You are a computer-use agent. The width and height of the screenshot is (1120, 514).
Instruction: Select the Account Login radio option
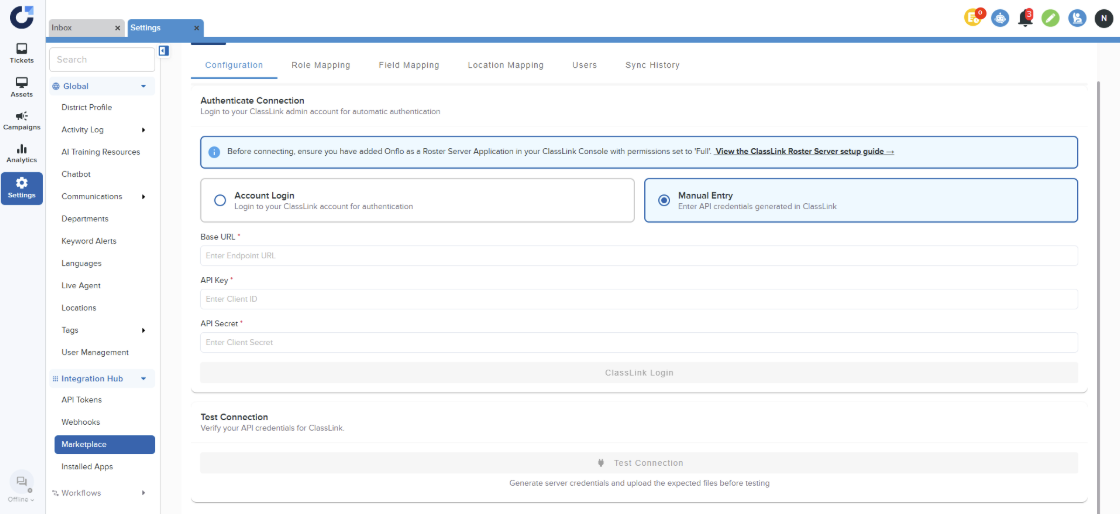(220, 200)
